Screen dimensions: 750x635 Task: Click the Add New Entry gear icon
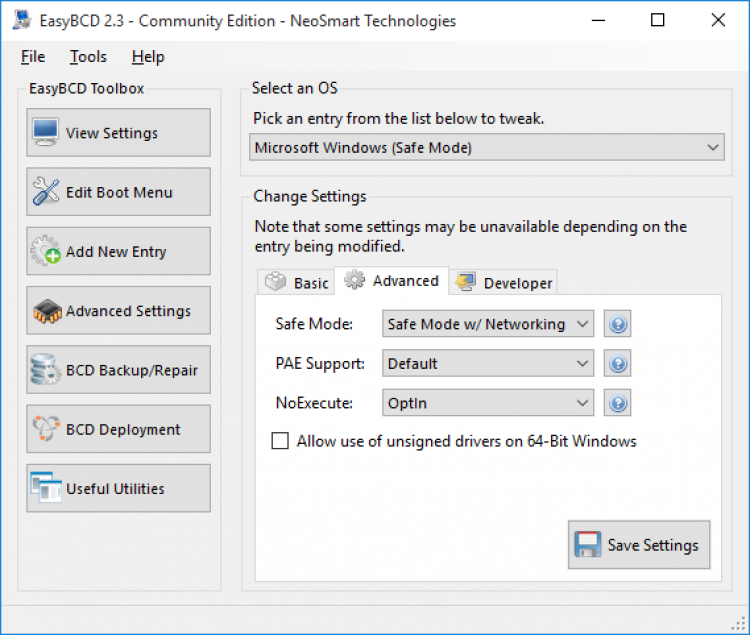click(46, 251)
